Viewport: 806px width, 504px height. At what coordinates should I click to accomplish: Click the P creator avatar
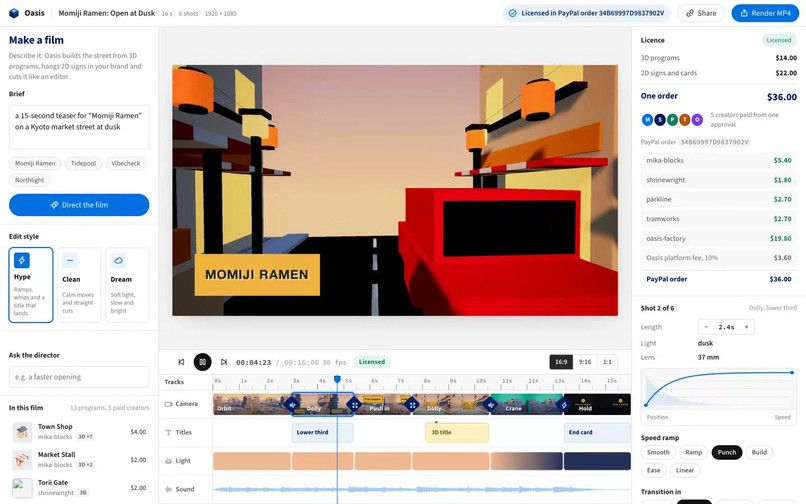pyautogui.click(x=672, y=120)
